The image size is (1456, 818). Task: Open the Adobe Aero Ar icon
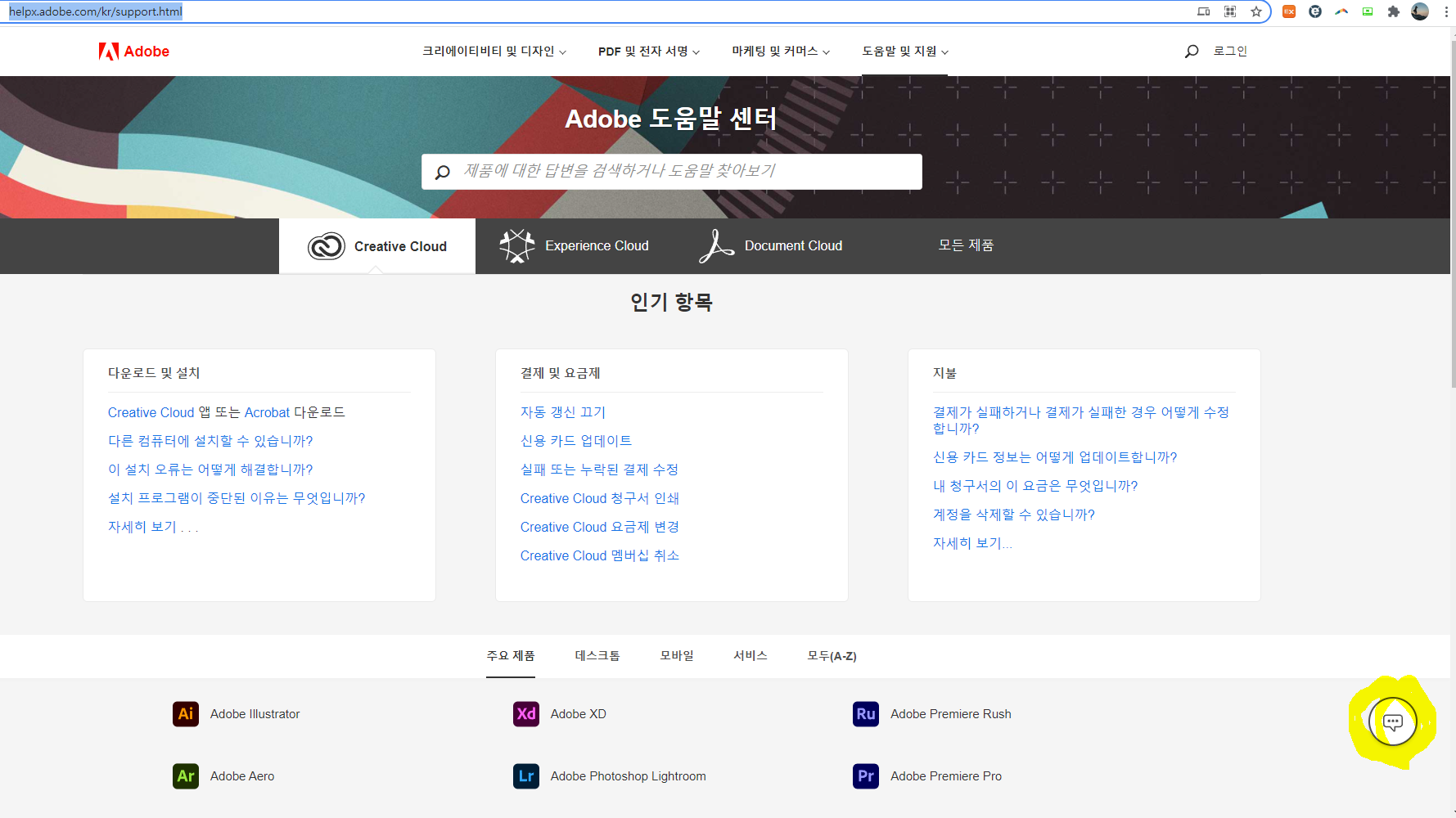[x=186, y=776]
